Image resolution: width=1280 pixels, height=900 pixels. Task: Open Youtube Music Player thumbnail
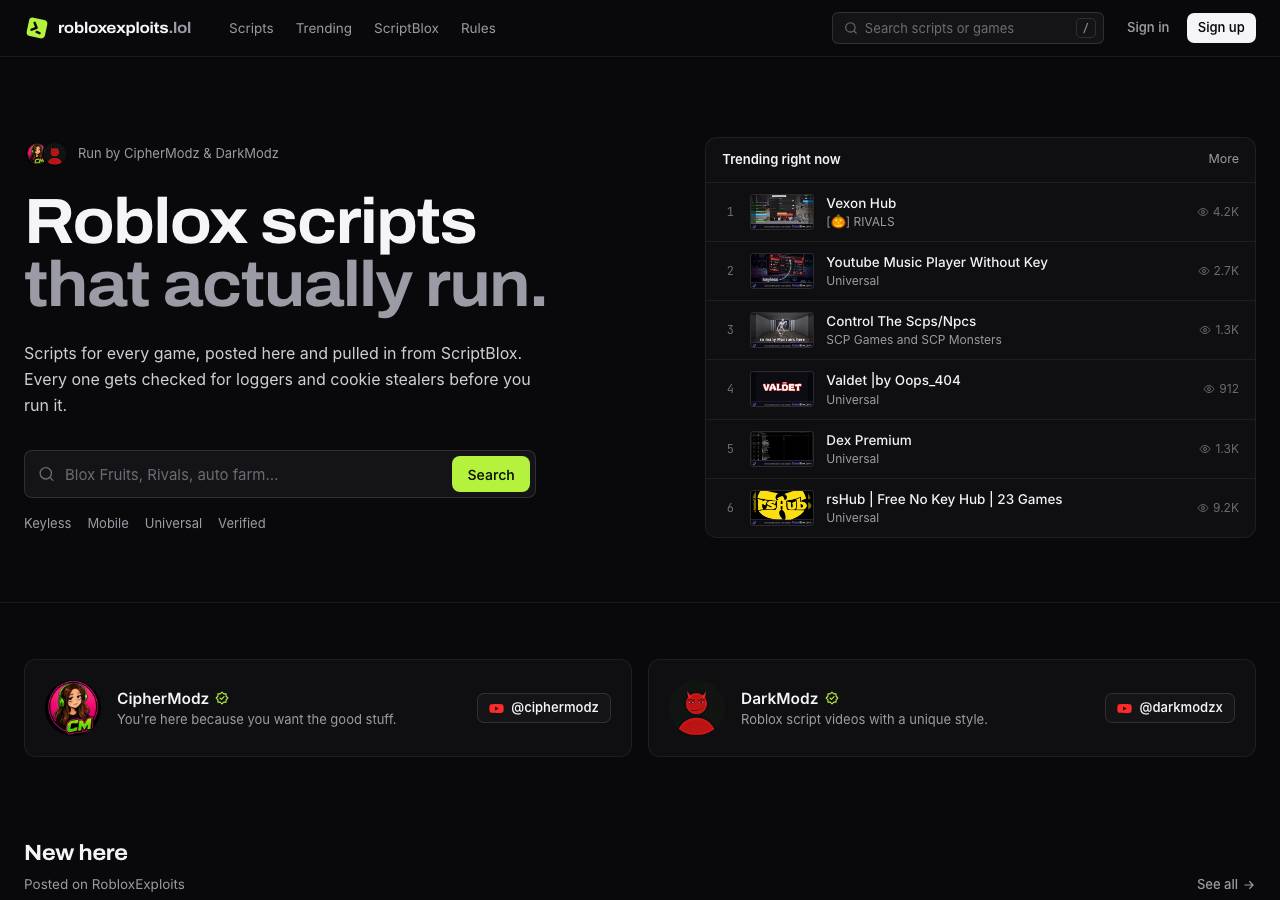(782, 270)
